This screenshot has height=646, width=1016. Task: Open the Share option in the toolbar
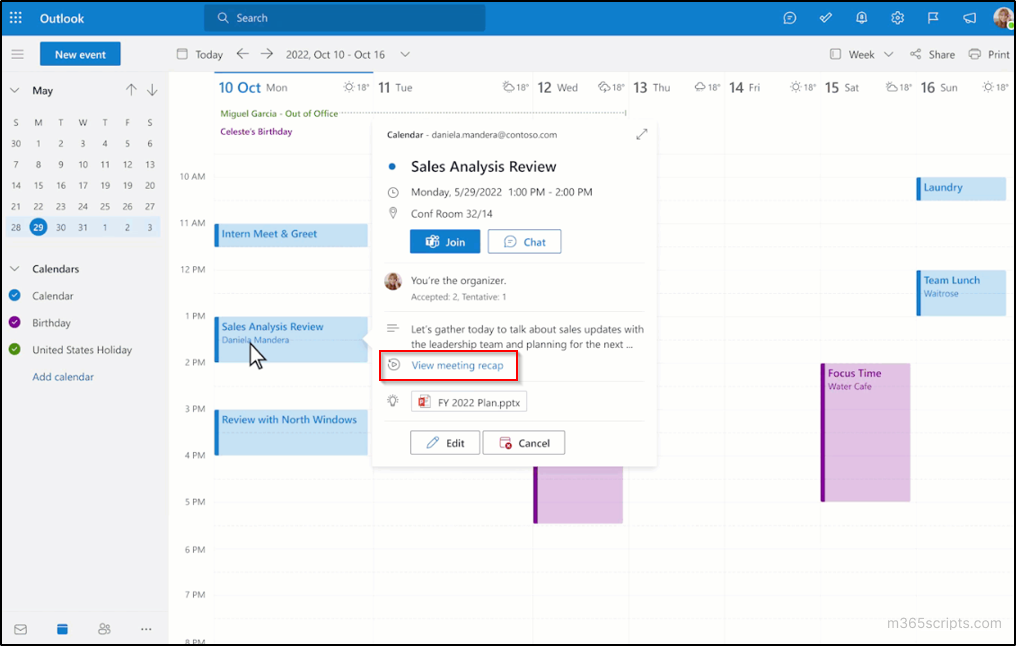[932, 54]
